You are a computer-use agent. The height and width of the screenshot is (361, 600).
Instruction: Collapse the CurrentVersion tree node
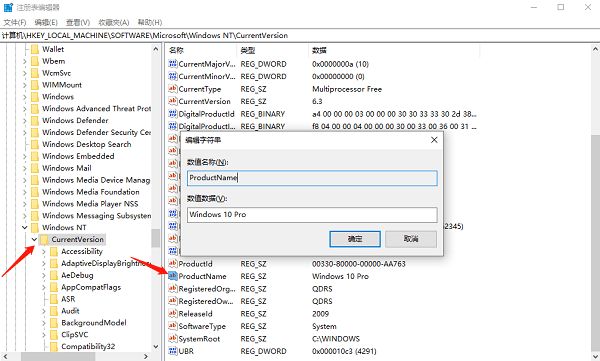(34, 240)
